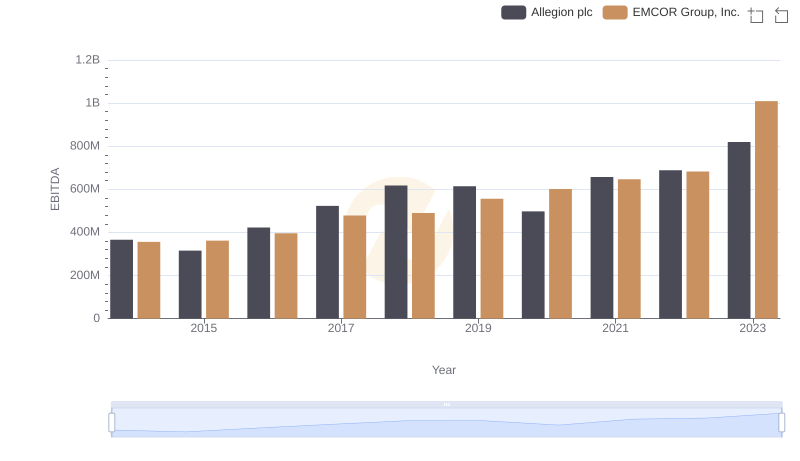
Task: Click the Allegion plc dark legend swatch
Action: tap(513, 12)
